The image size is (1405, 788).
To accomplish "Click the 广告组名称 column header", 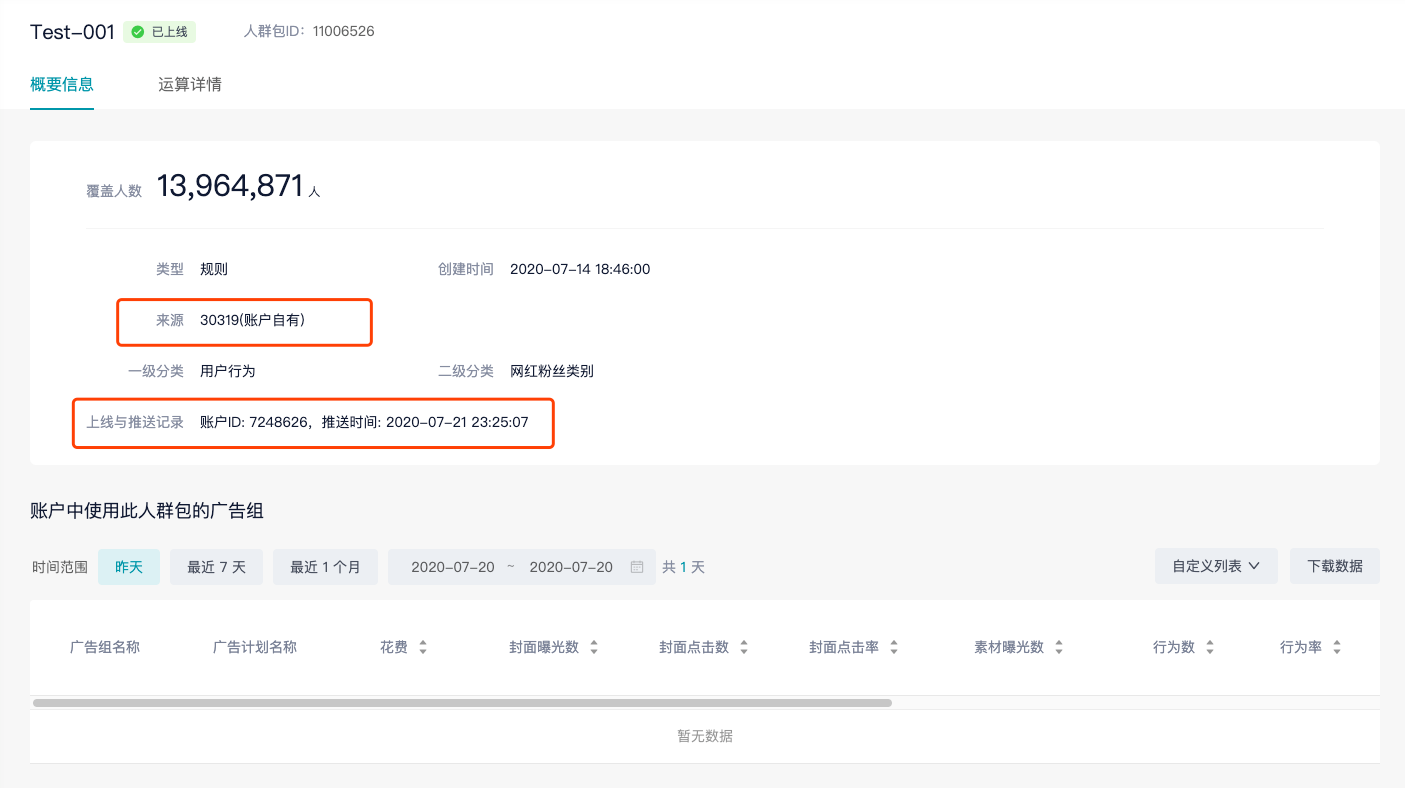I will click(105, 647).
